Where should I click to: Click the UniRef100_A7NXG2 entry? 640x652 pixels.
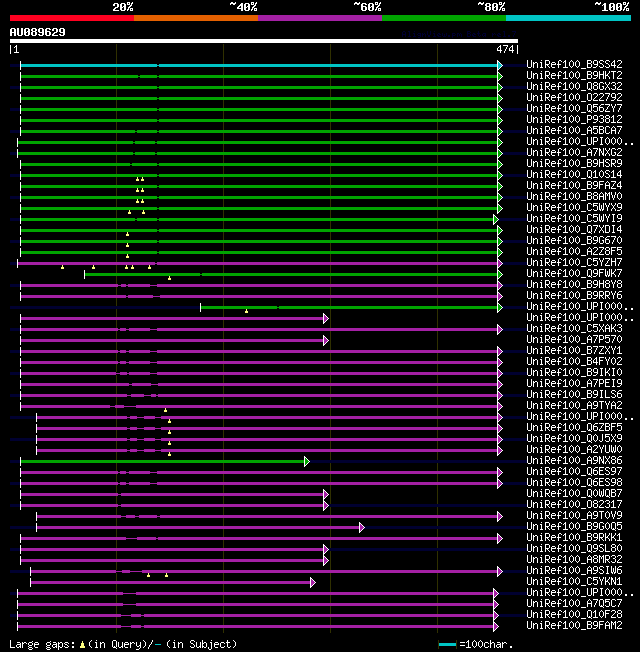[x=574, y=153]
